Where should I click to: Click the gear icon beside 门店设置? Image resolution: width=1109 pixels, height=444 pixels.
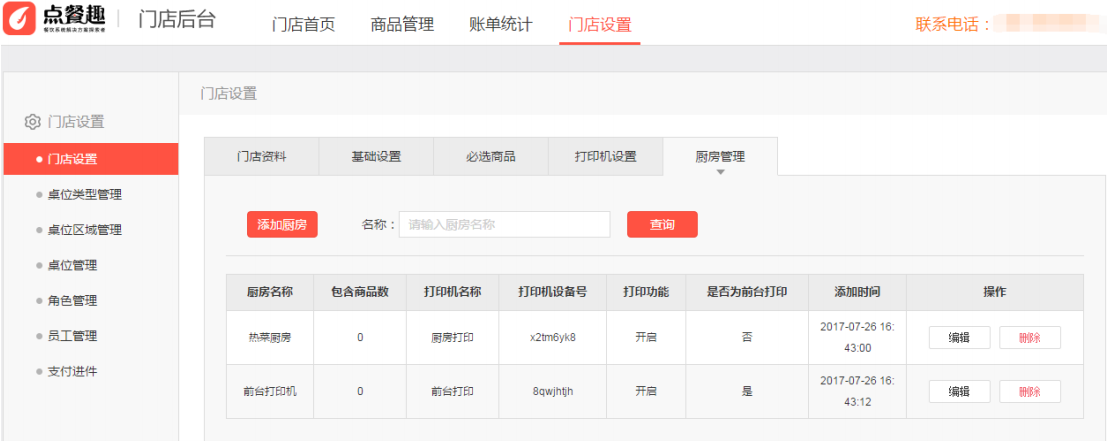(x=33, y=122)
